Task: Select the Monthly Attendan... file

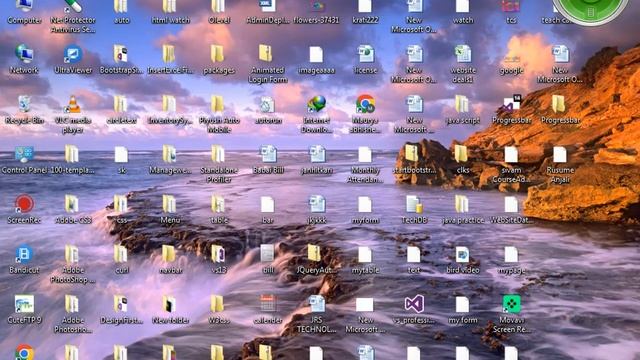Action: pyautogui.click(x=365, y=154)
